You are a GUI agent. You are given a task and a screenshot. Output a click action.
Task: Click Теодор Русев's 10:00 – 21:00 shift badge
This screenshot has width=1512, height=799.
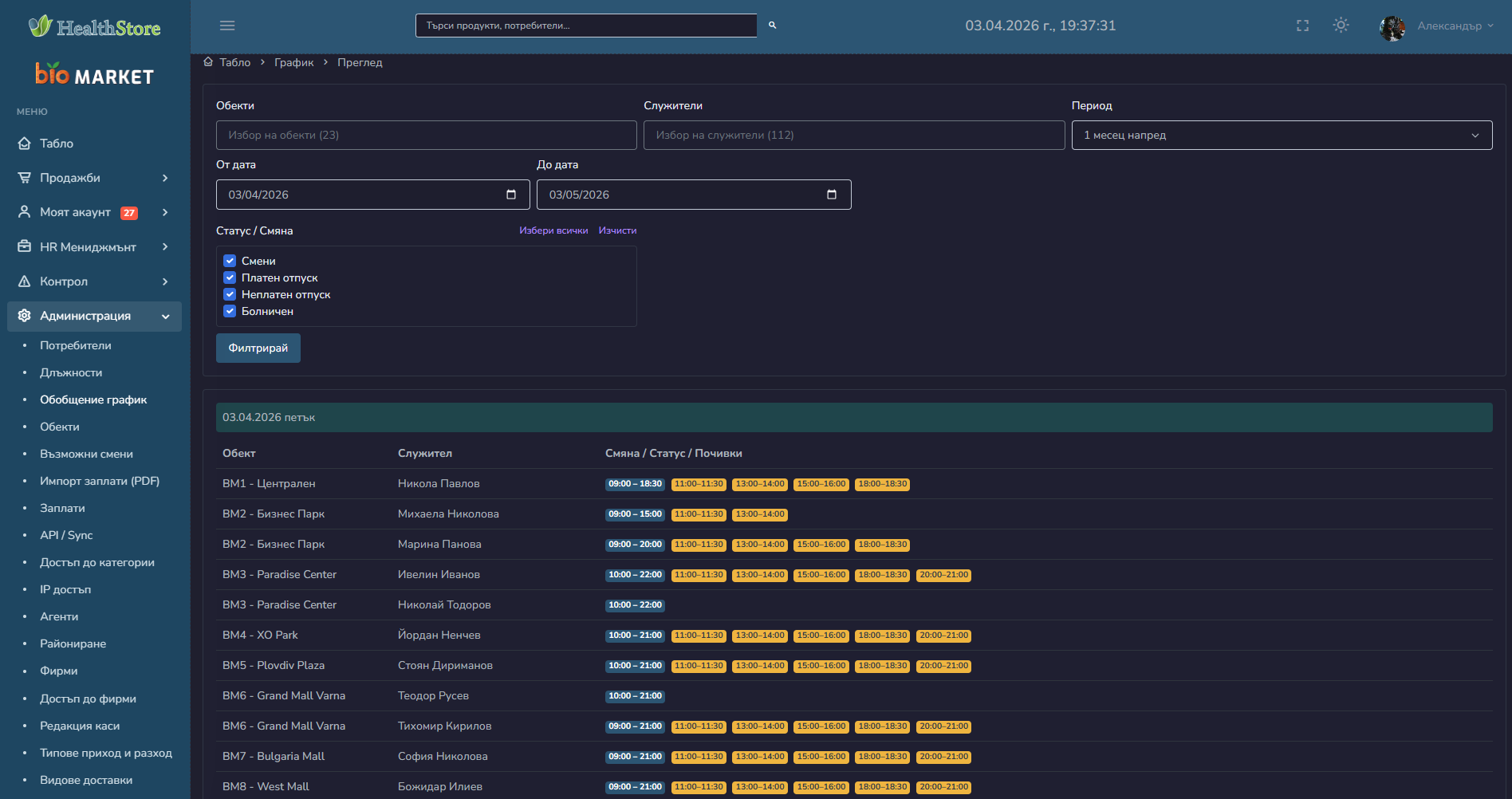click(x=635, y=696)
